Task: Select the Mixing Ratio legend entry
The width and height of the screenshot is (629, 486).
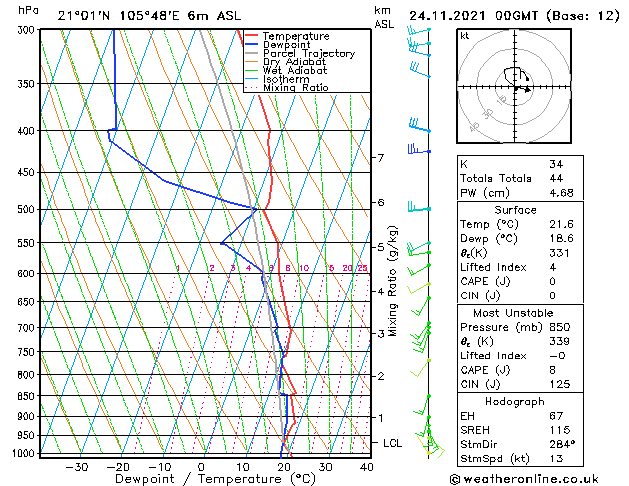Action: click(x=296, y=87)
